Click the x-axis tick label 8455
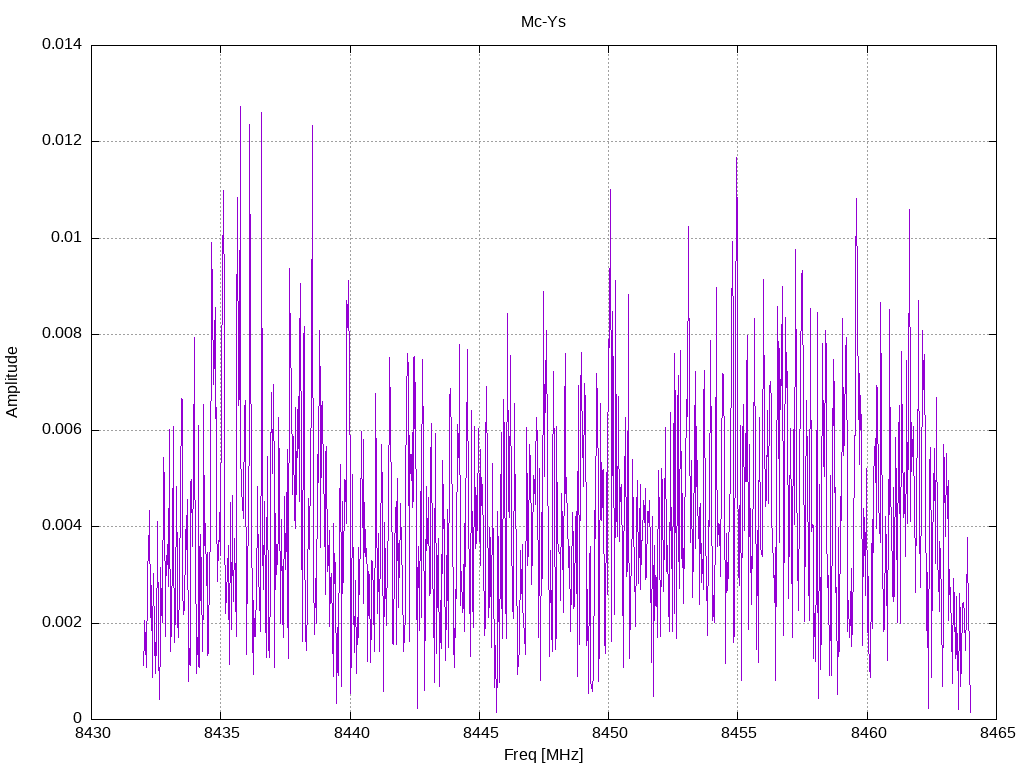Viewport: 1024px width, 768px height. coord(739,733)
